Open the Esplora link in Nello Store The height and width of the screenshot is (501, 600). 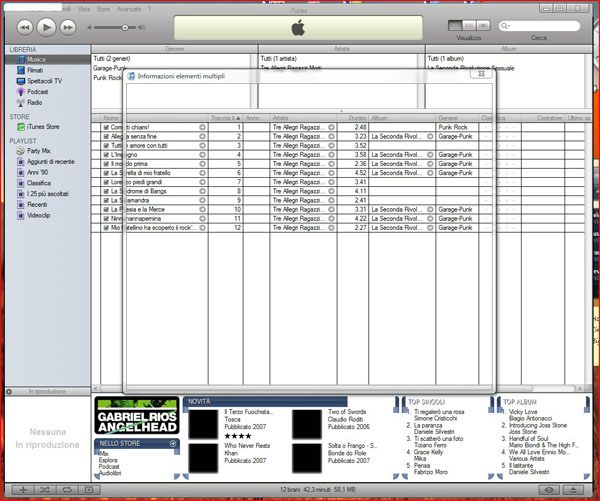108,460
